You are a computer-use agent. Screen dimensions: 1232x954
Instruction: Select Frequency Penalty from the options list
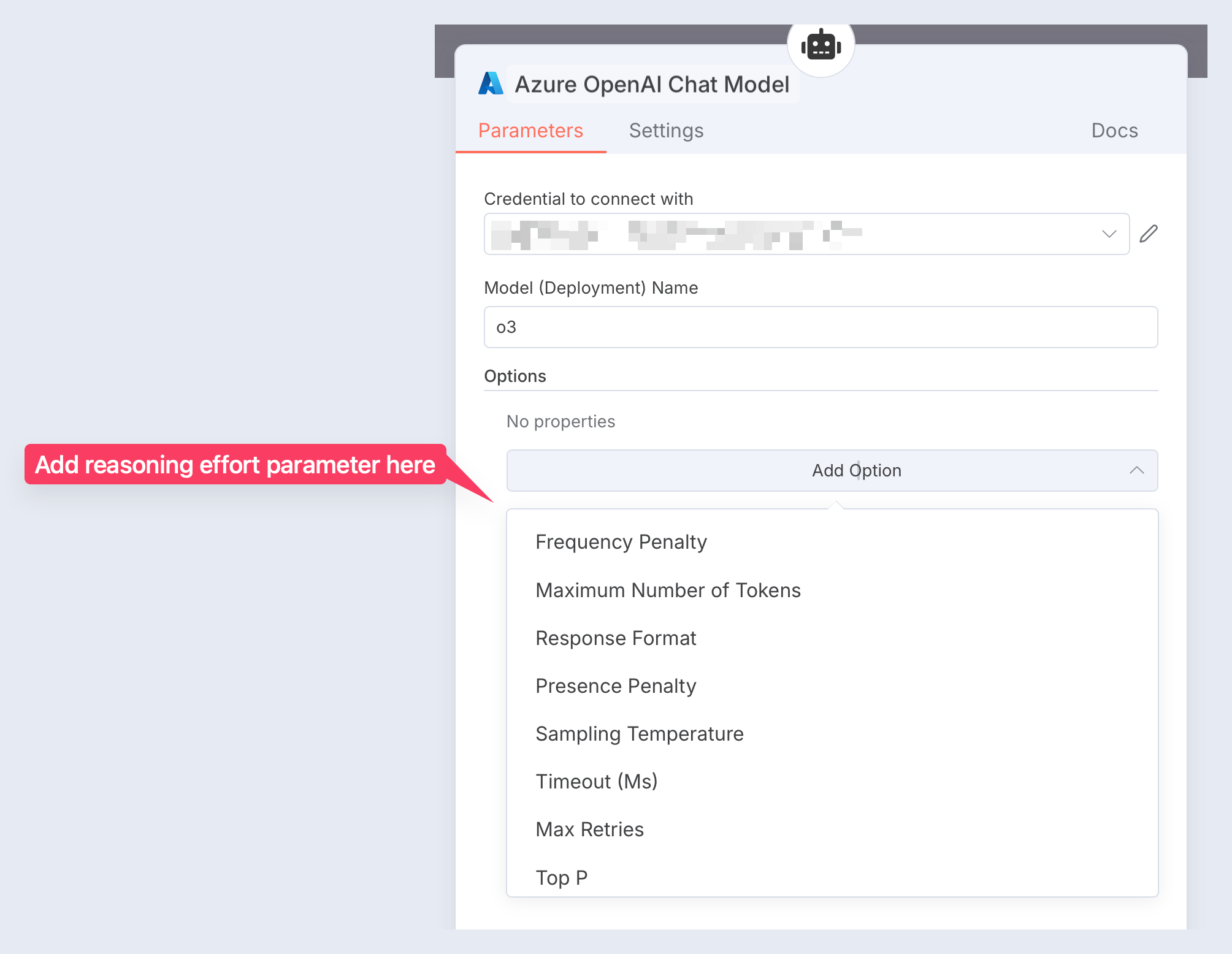(621, 542)
